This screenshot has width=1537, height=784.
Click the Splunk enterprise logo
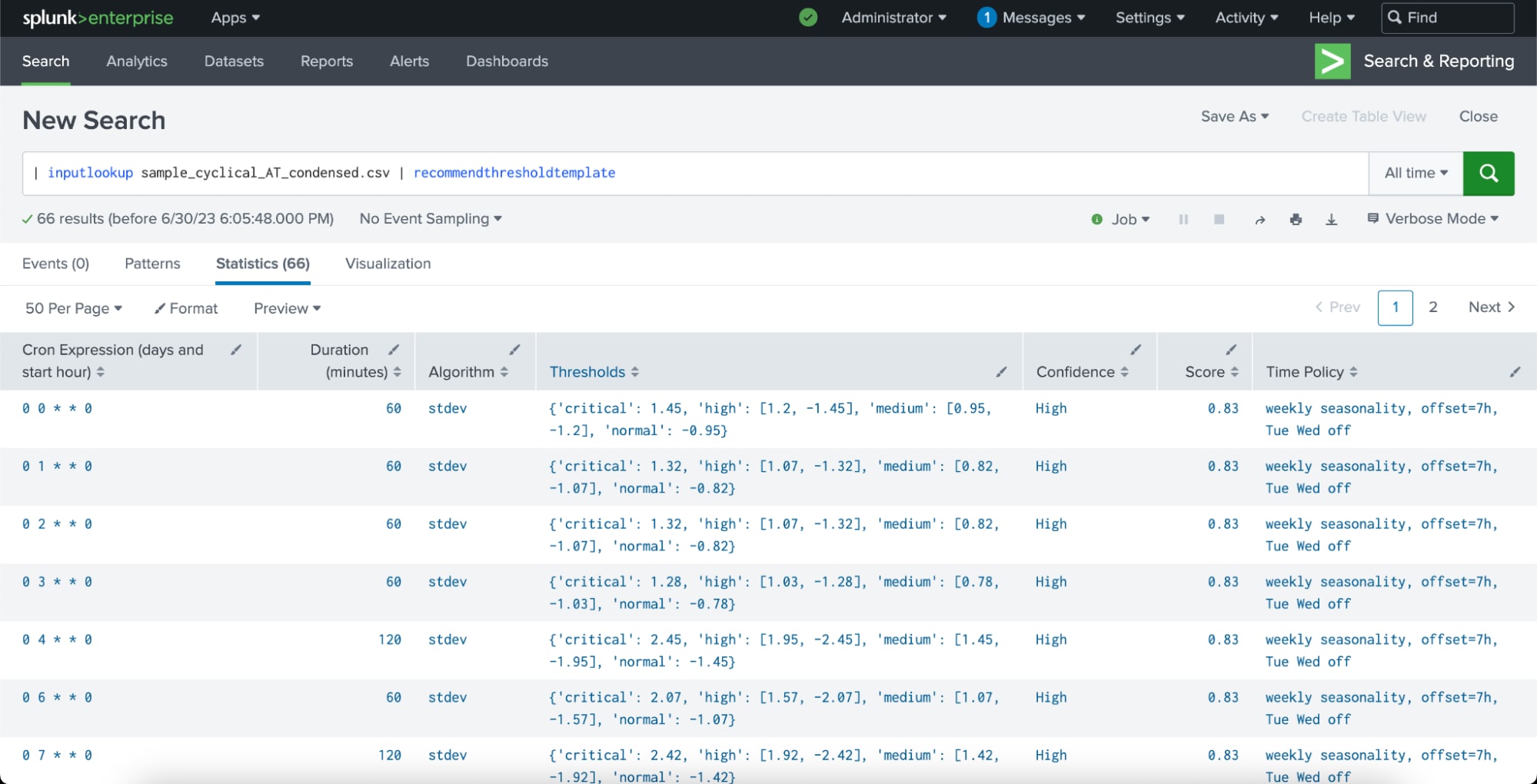coord(98,18)
